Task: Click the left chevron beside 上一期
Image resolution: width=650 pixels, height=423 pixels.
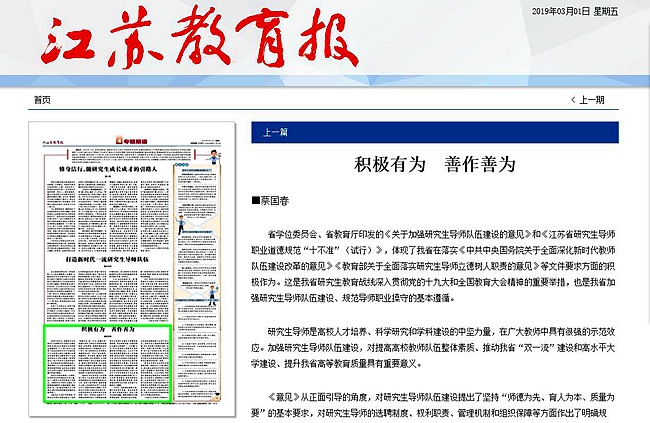Action: click(572, 100)
